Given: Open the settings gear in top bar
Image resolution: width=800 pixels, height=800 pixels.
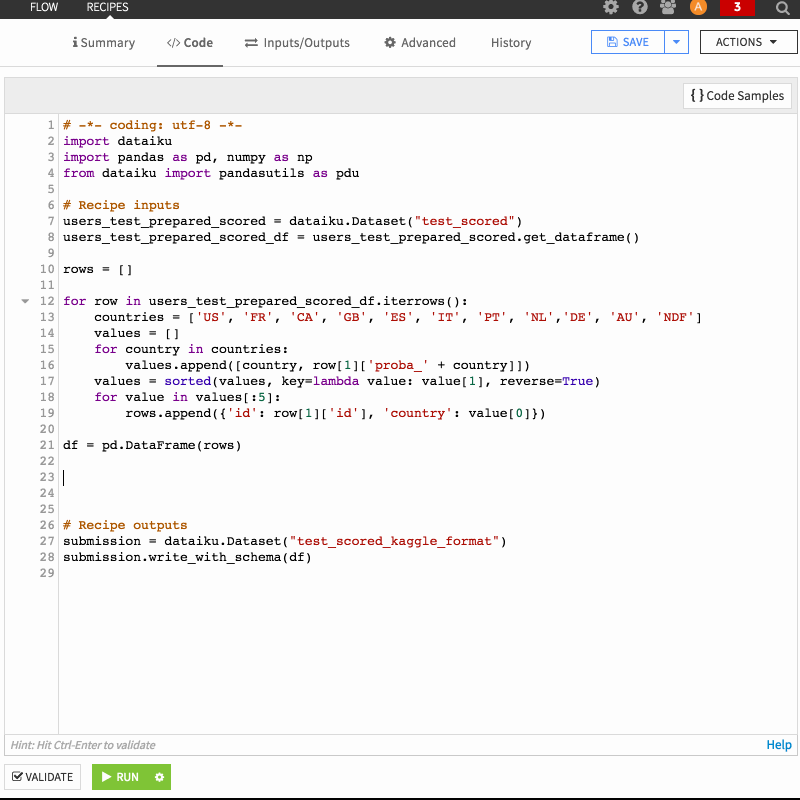Looking at the screenshot, I should tap(611, 7).
